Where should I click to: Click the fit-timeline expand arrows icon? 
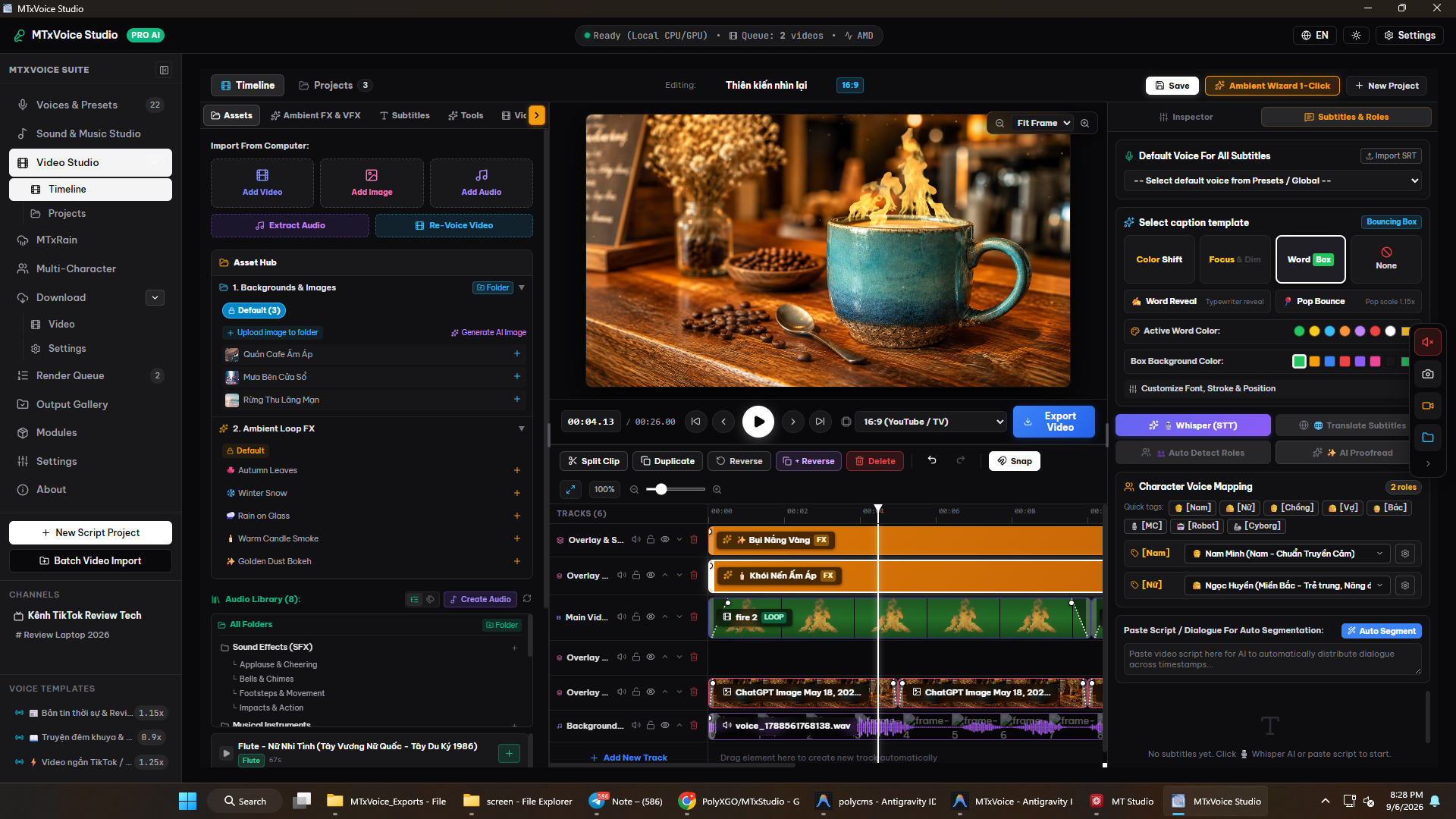tap(570, 489)
